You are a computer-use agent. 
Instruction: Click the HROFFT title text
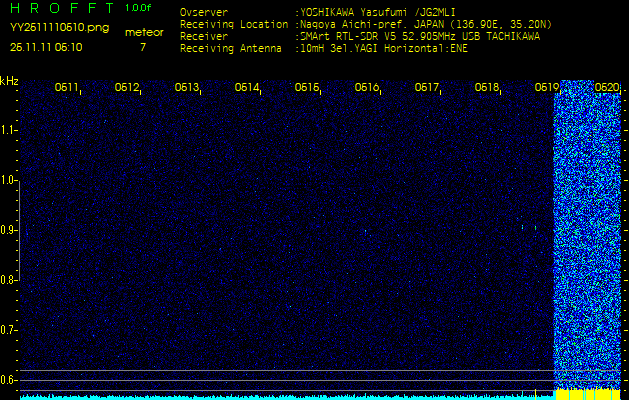[60, 8]
